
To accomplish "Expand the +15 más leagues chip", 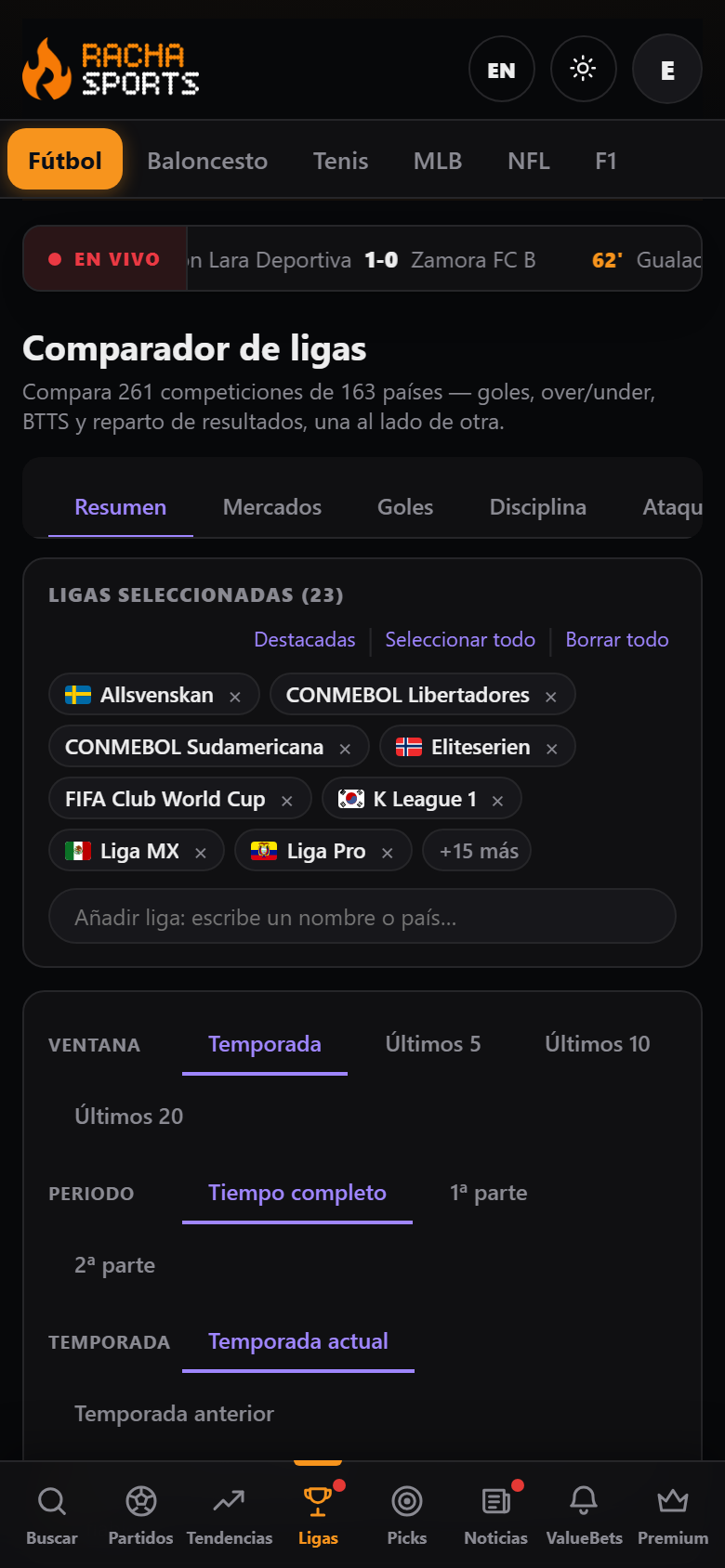I will click(x=478, y=851).
